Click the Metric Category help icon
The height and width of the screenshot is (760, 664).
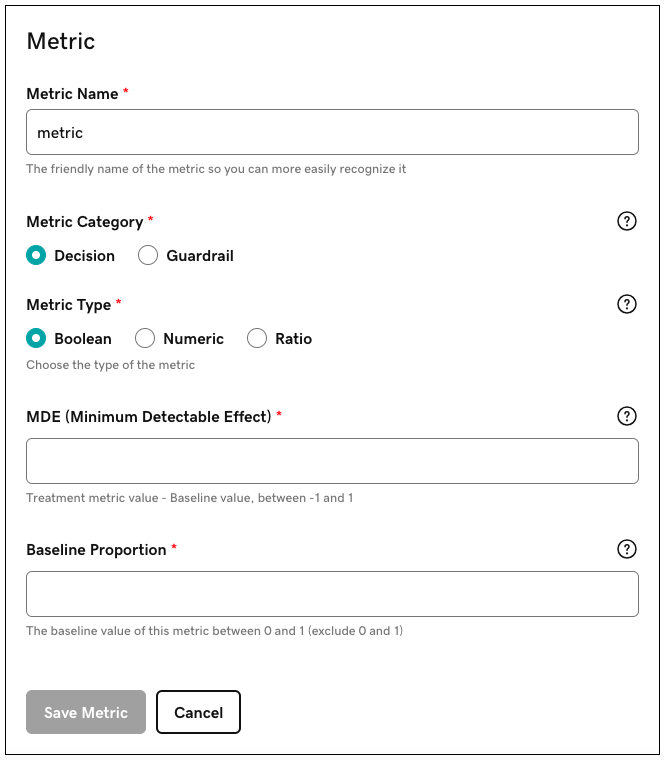pos(627,221)
